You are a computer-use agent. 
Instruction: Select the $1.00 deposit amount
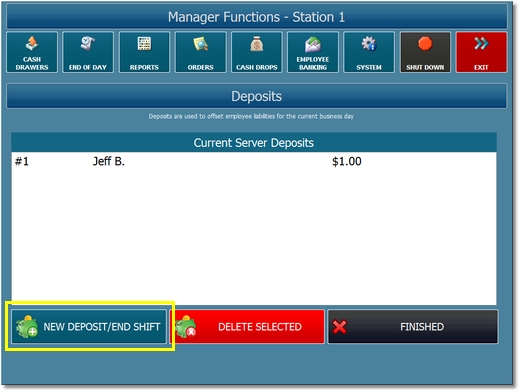(347, 162)
